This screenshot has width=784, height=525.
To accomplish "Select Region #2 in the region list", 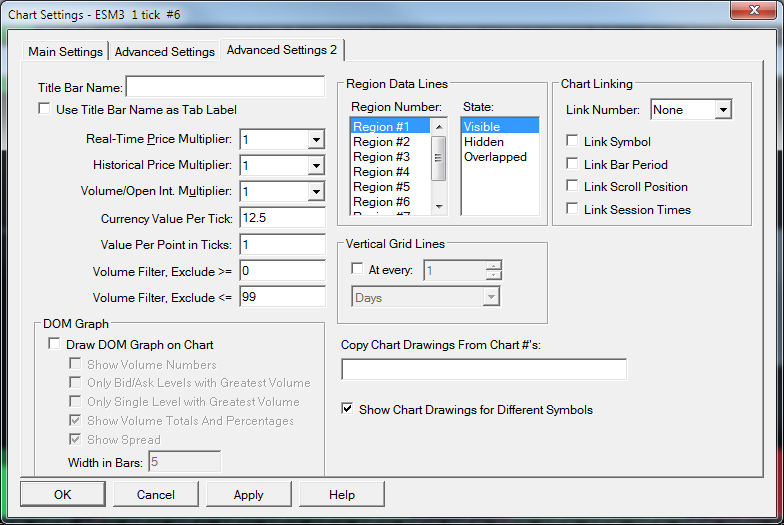I will click(390, 142).
